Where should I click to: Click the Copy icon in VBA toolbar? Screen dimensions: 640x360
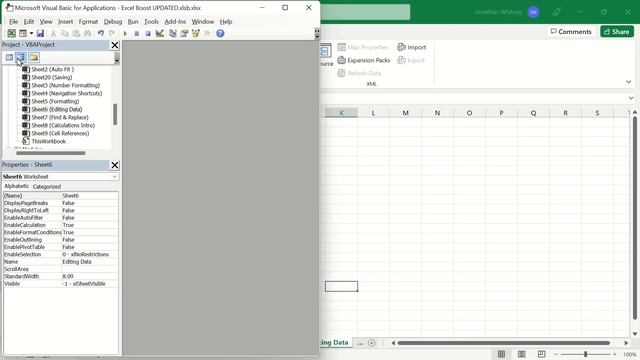[x=64, y=33]
